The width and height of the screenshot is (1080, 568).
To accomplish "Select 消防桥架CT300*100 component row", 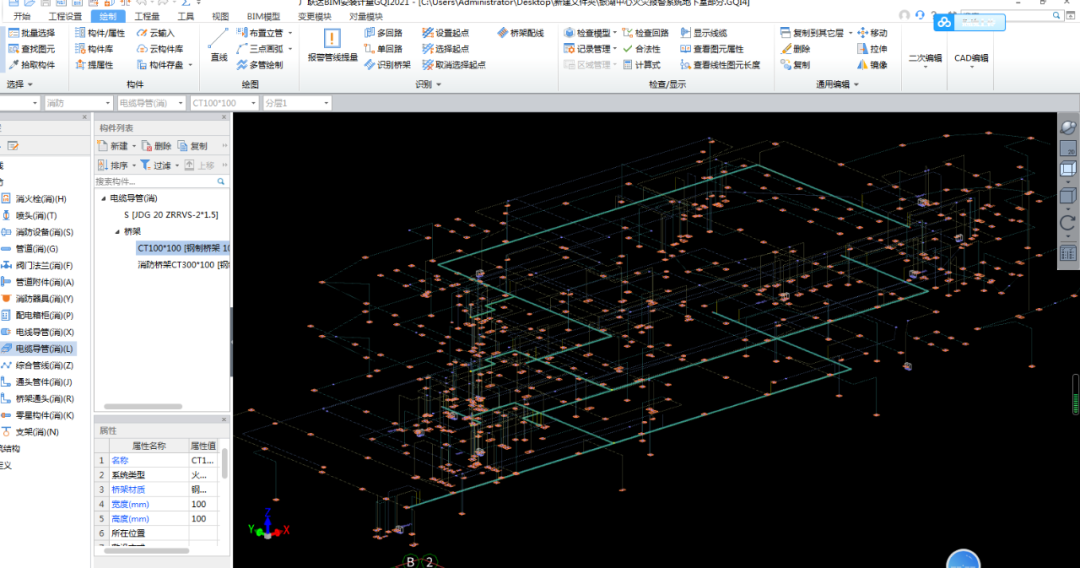I will (x=183, y=264).
